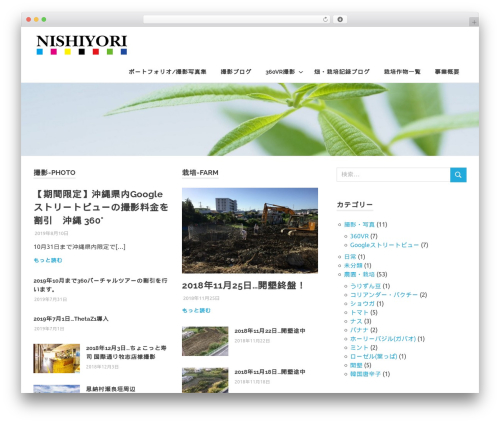Click into the 検索 search field

tap(393, 175)
